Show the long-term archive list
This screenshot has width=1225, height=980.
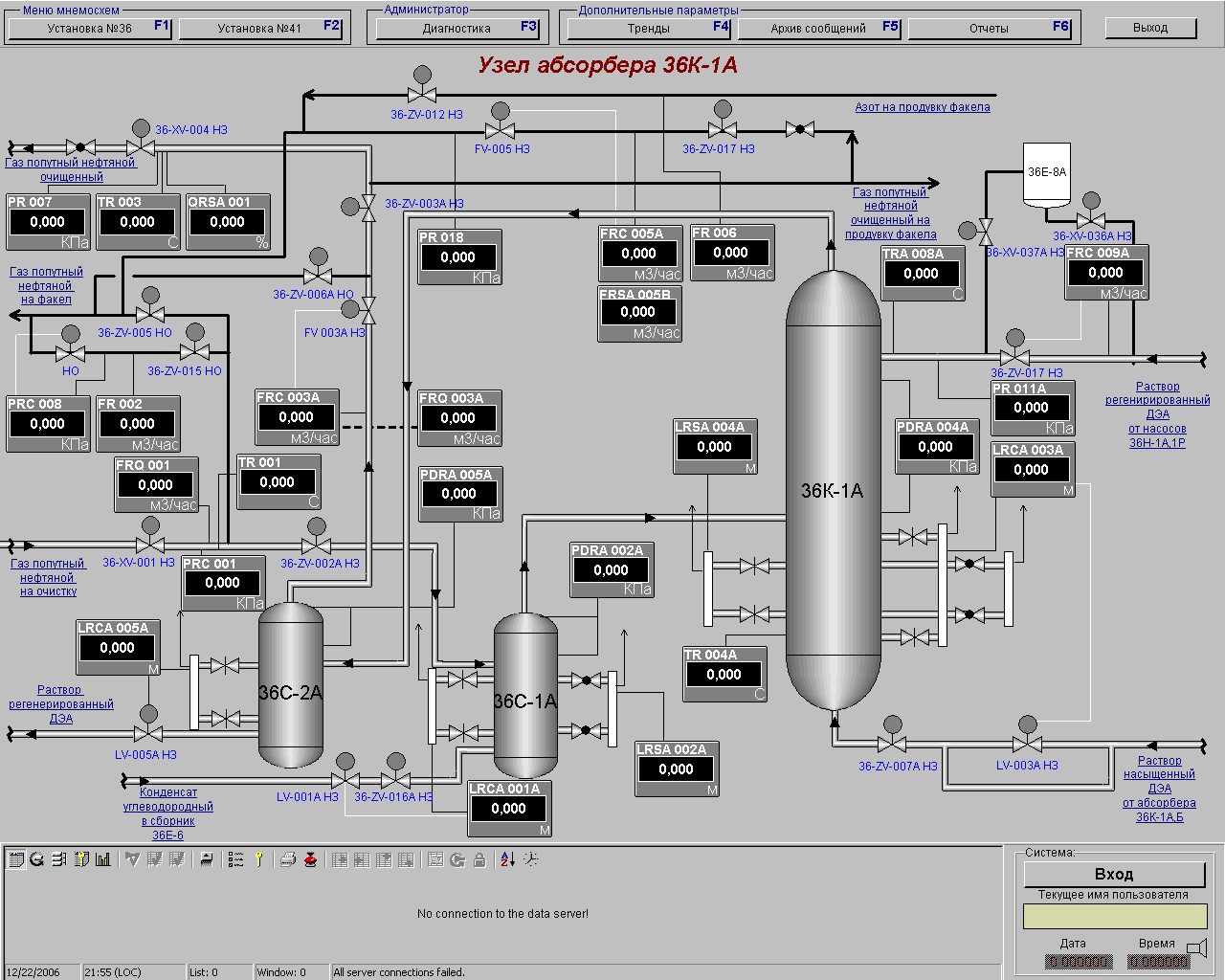[x=58, y=859]
